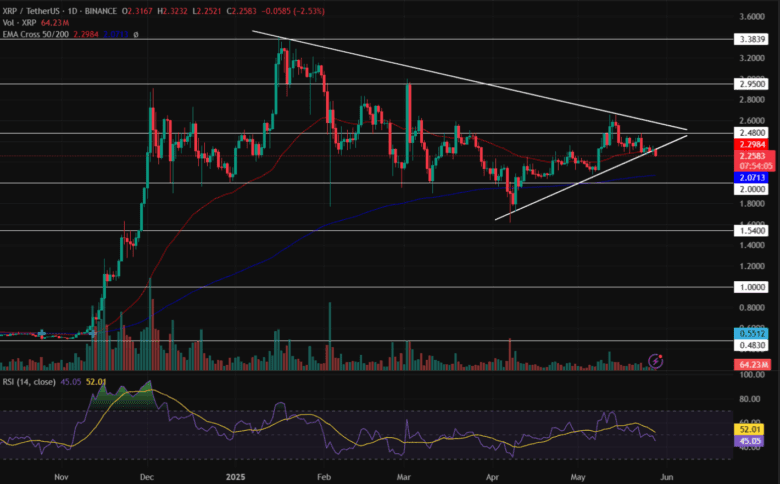Select the EMA Cross 50/200 indicator legend

pos(36,34)
